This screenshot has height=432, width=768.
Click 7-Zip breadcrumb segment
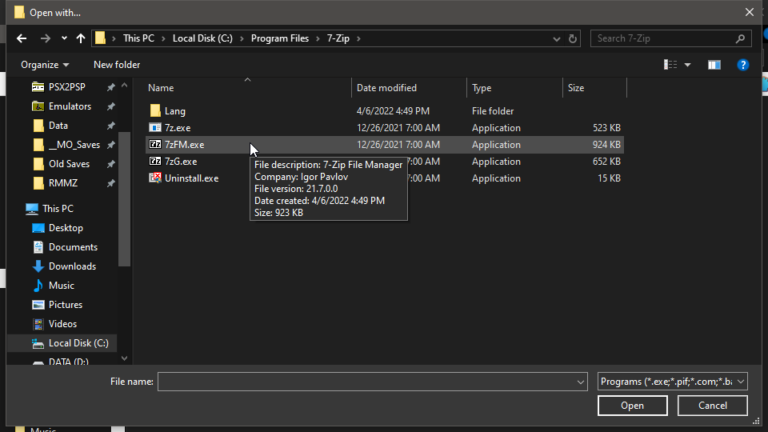pos(338,38)
